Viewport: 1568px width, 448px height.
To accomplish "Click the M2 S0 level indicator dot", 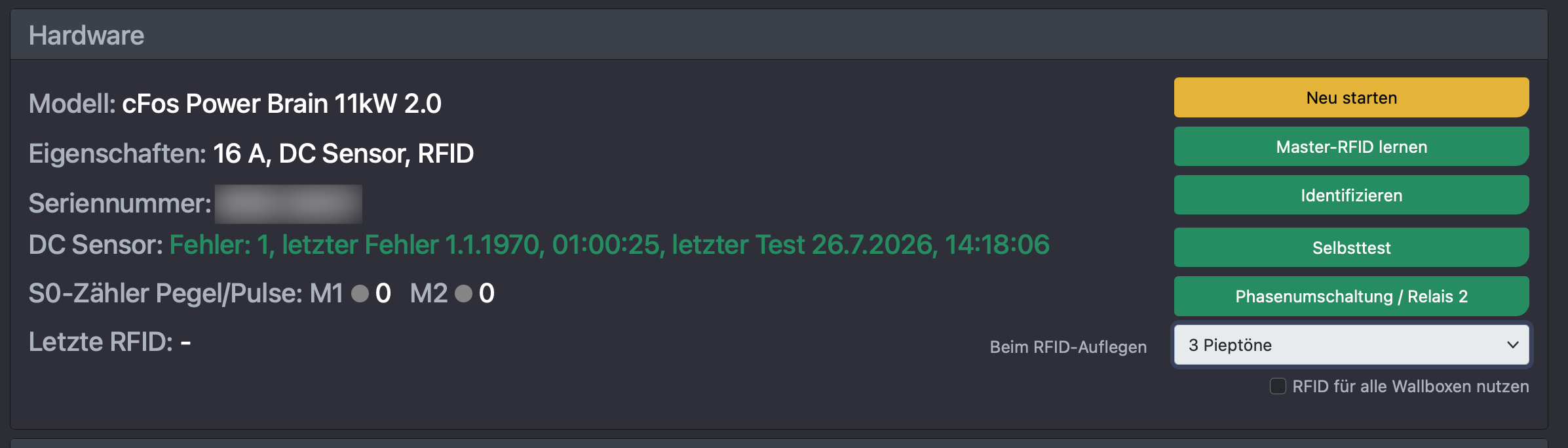I will (x=463, y=293).
